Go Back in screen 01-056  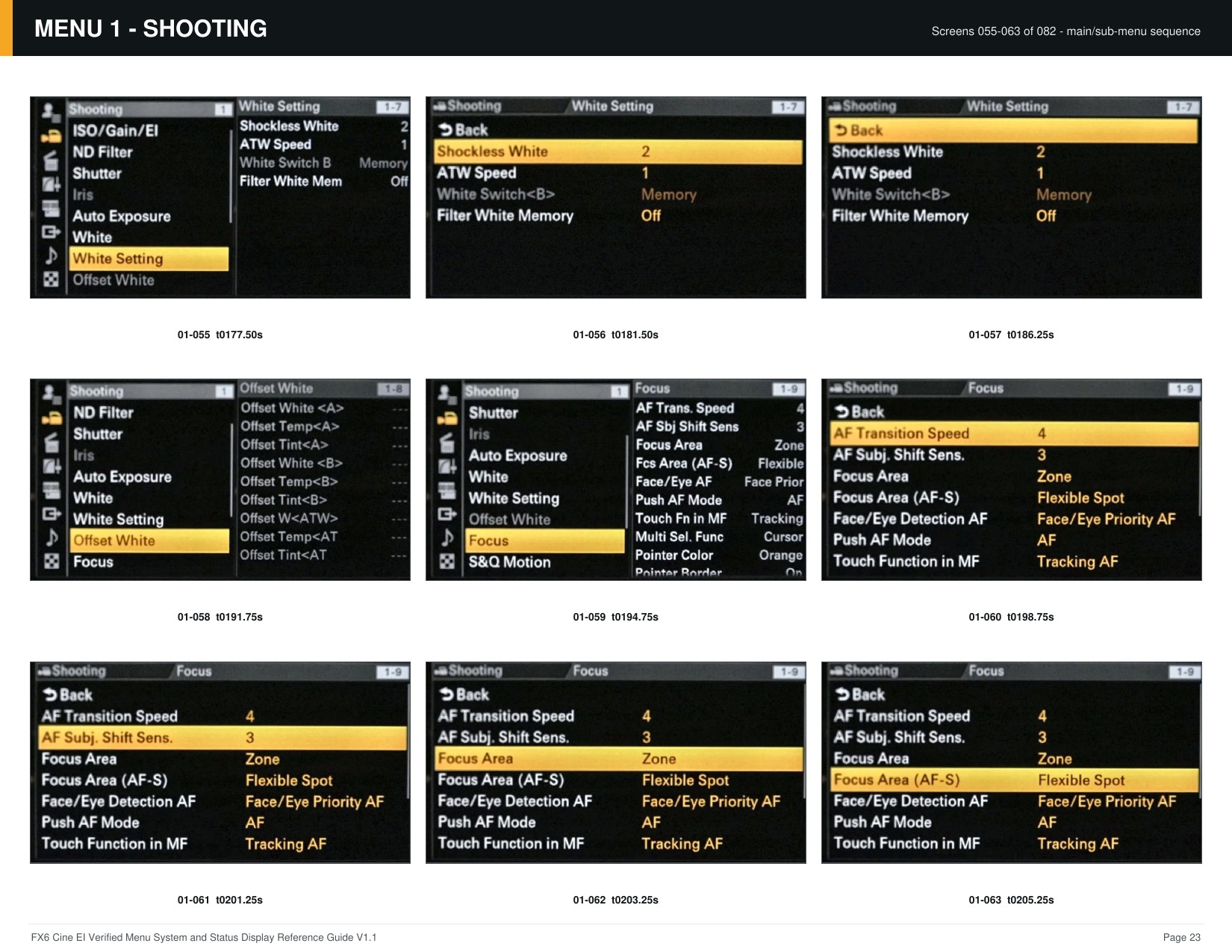click(x=463, y=130)
